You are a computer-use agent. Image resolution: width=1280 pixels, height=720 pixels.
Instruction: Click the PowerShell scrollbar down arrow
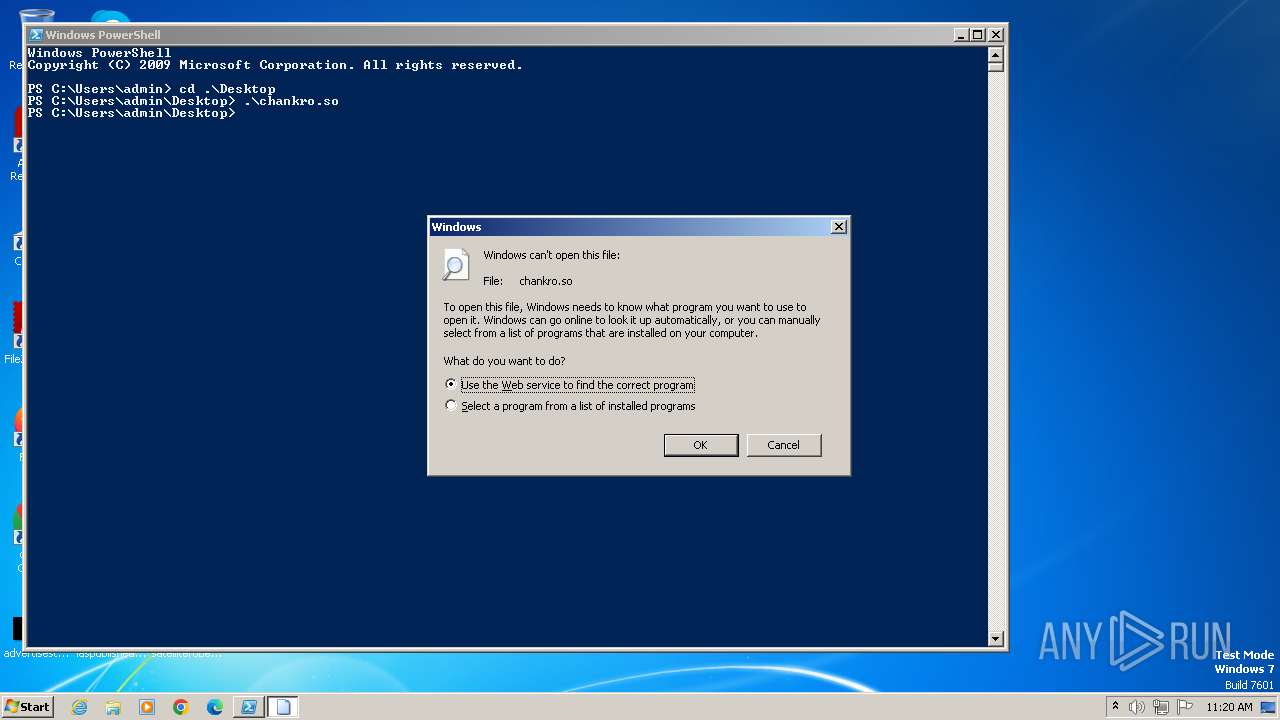(x=995, y=638)
